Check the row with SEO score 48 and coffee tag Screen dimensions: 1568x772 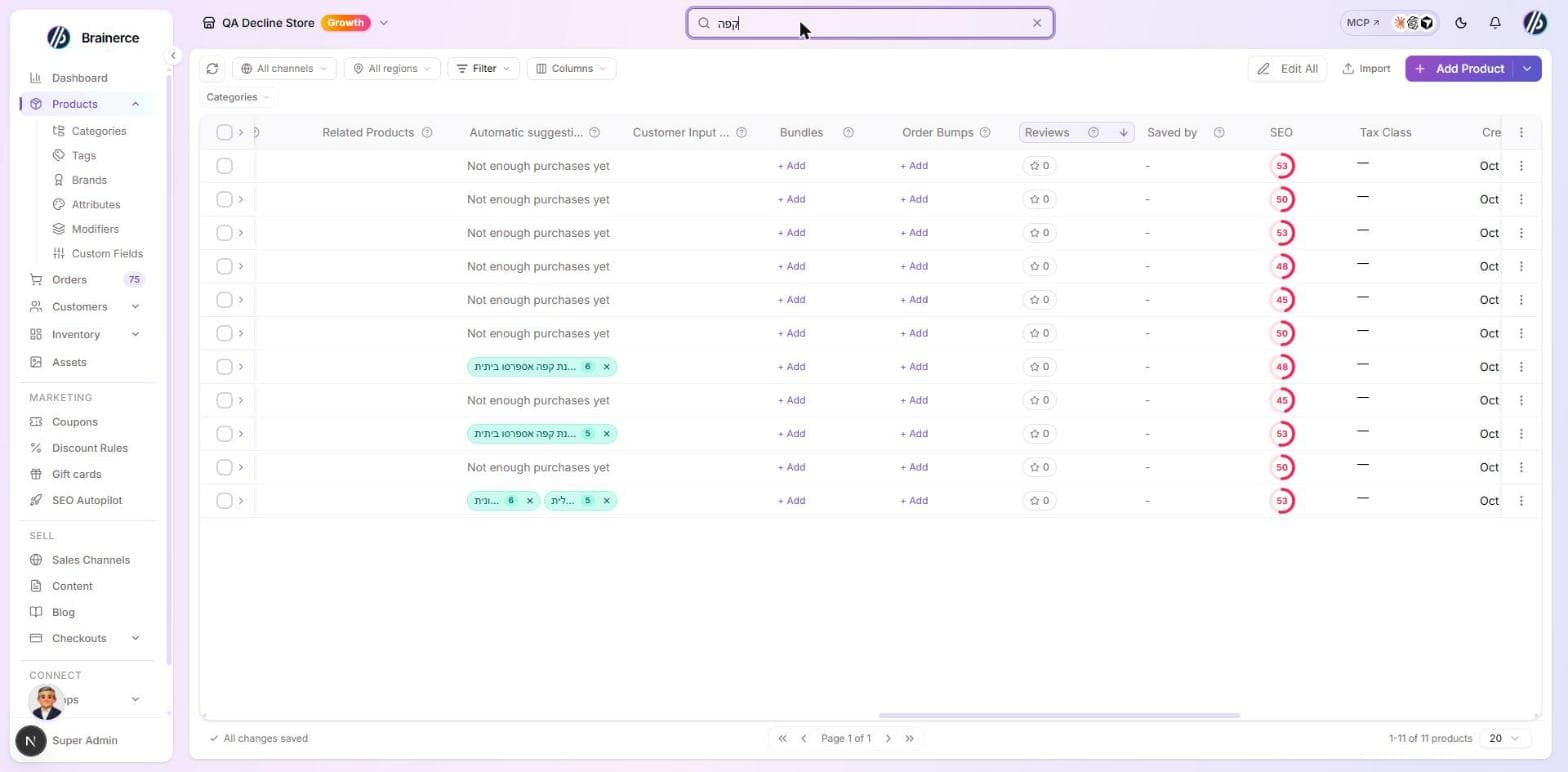(x=224, y=367)
